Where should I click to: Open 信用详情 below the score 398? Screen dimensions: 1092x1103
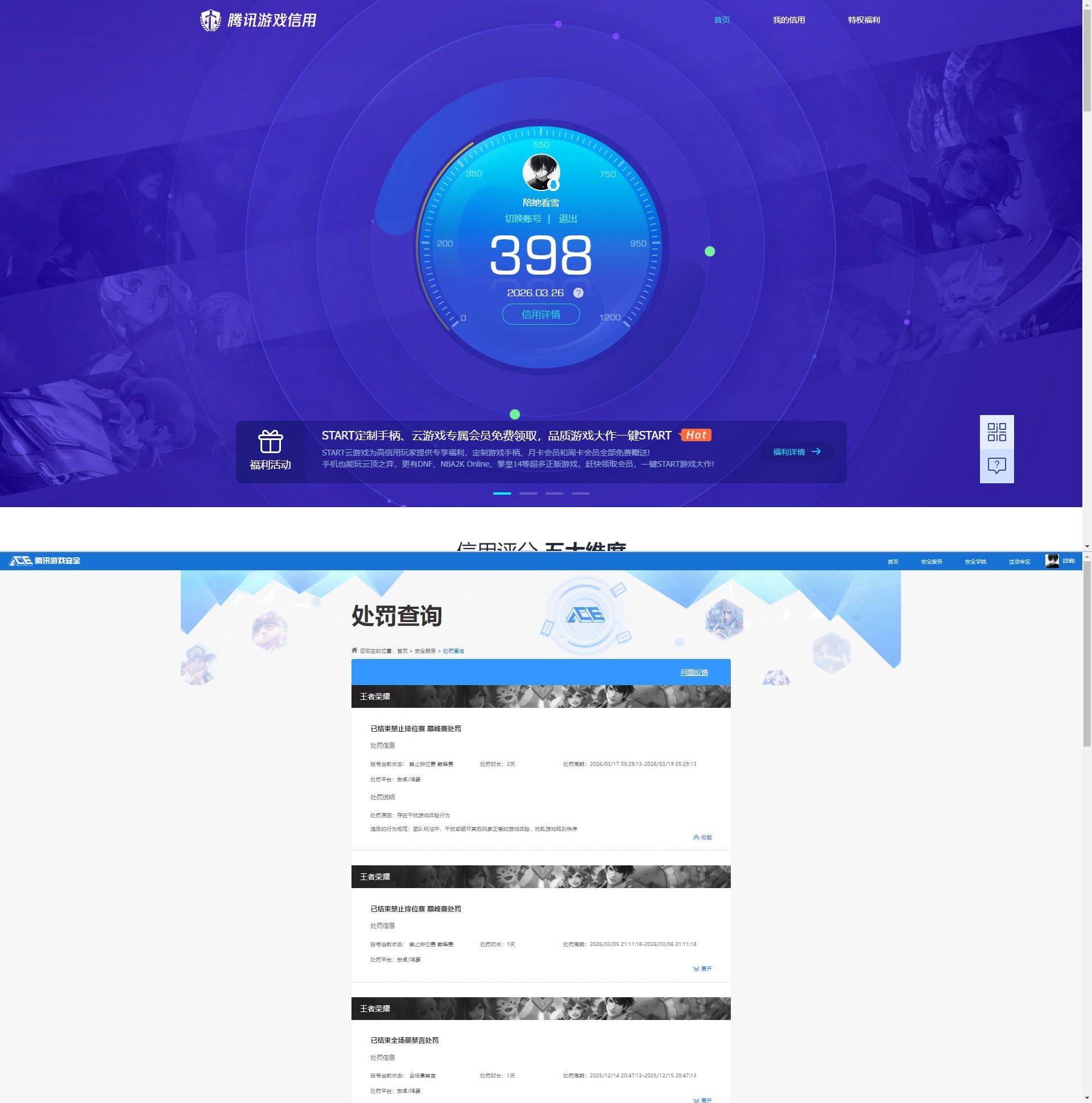[541, 314]
